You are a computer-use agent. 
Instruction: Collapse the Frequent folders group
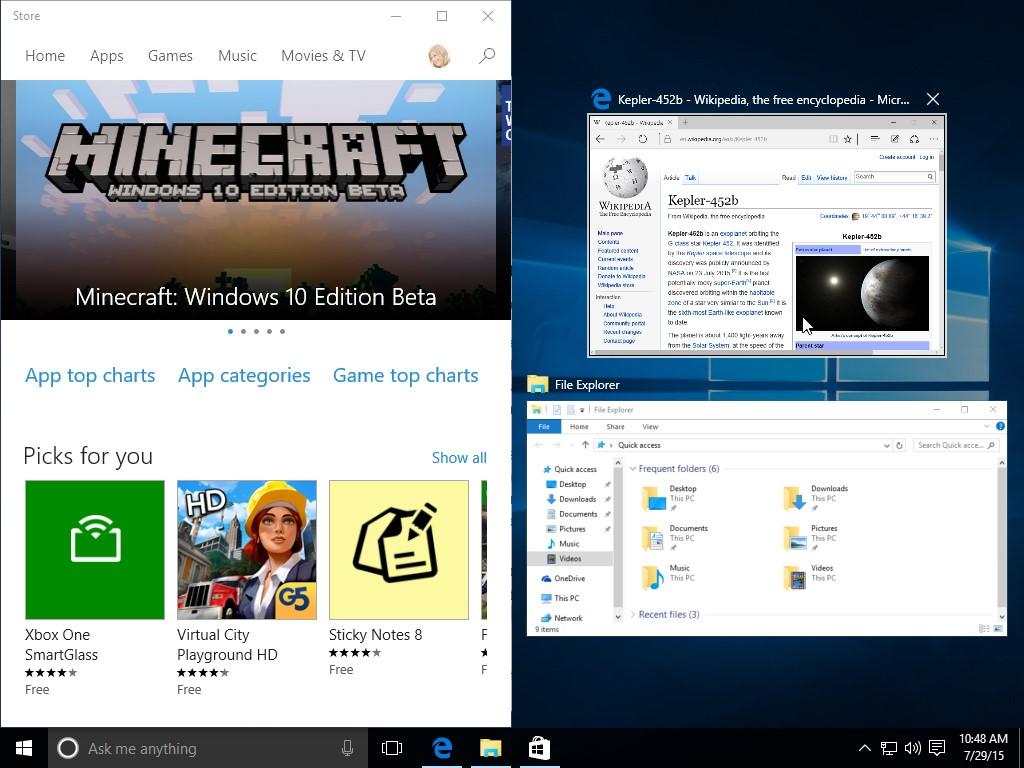[632, 469]
